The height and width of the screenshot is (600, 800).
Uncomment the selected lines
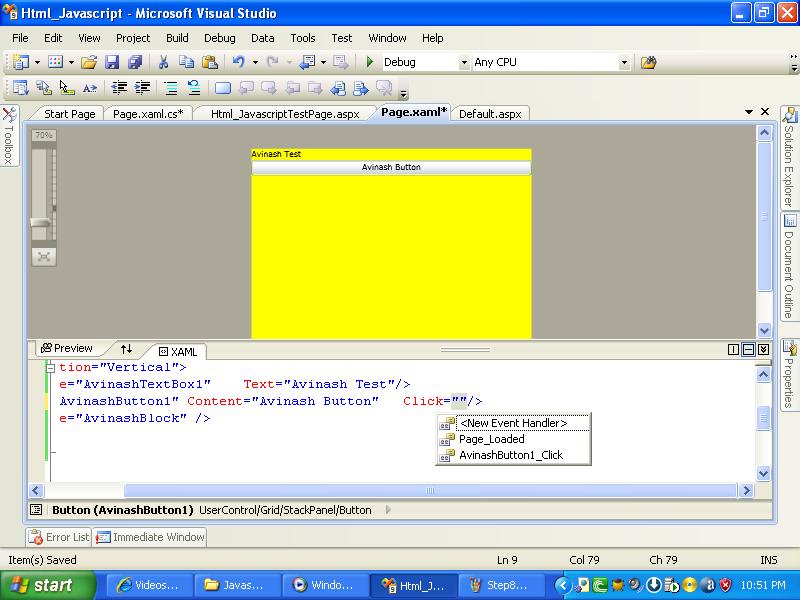(194, 88)
